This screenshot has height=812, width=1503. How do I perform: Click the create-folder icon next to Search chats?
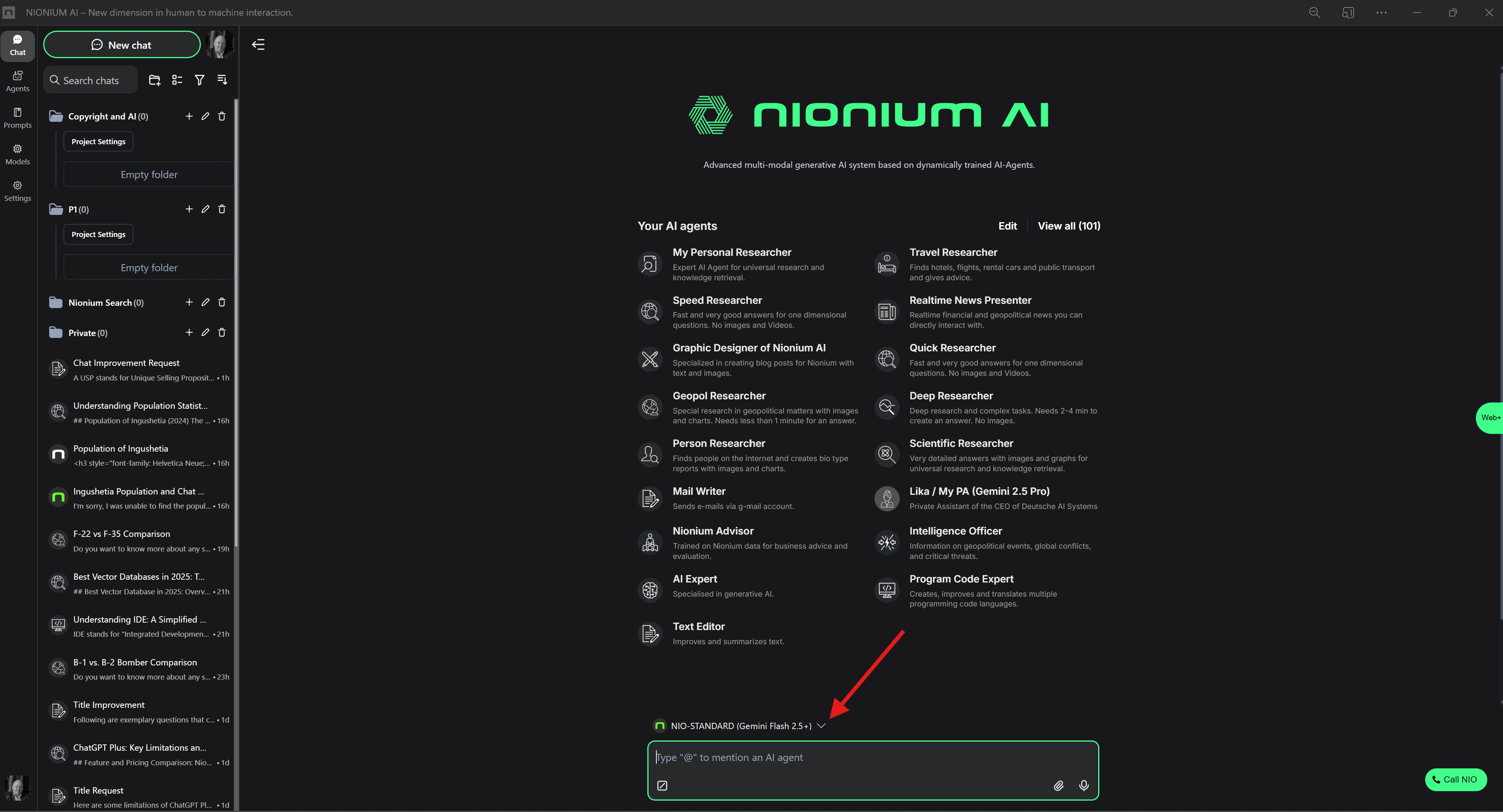click(154, 80)
